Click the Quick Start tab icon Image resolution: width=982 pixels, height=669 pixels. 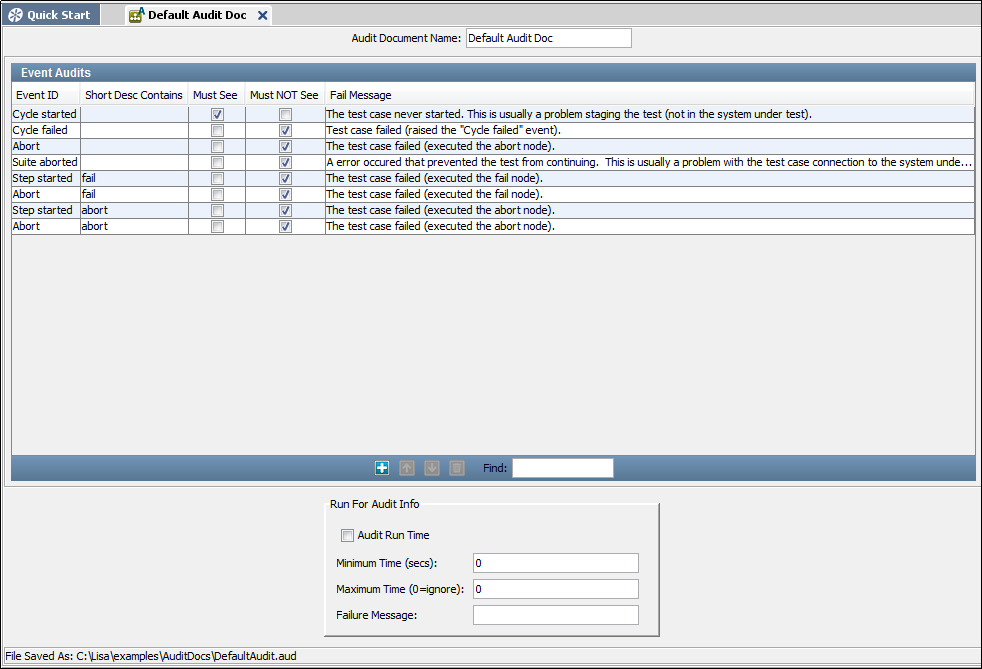[x=16, y=15]
